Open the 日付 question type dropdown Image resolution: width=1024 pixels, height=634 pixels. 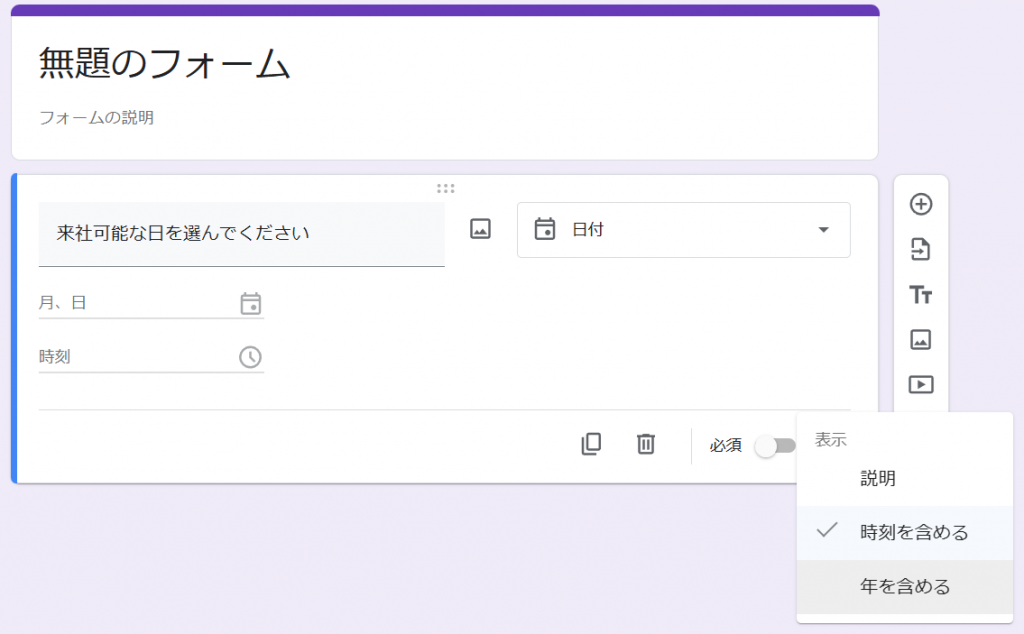tap(683, 229)
